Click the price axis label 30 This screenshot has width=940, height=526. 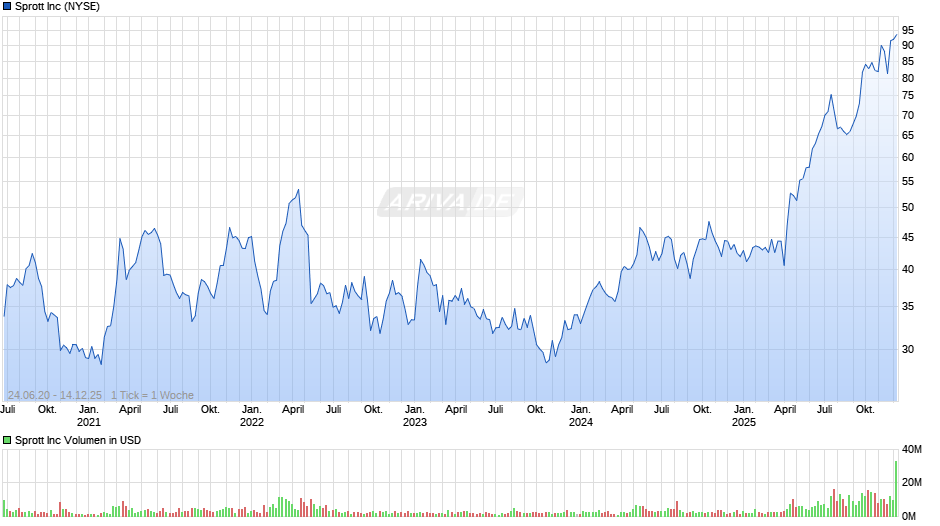(x=908, y=349)
